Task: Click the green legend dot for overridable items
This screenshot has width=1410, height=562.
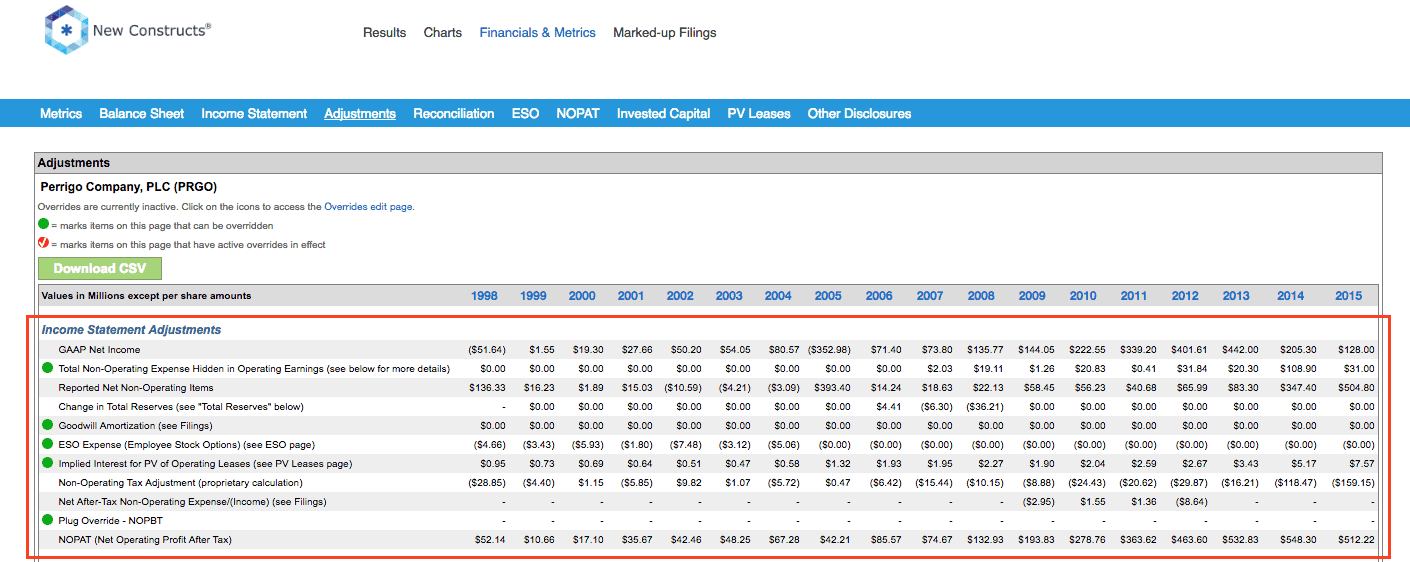Action: (x=43, y=225)
